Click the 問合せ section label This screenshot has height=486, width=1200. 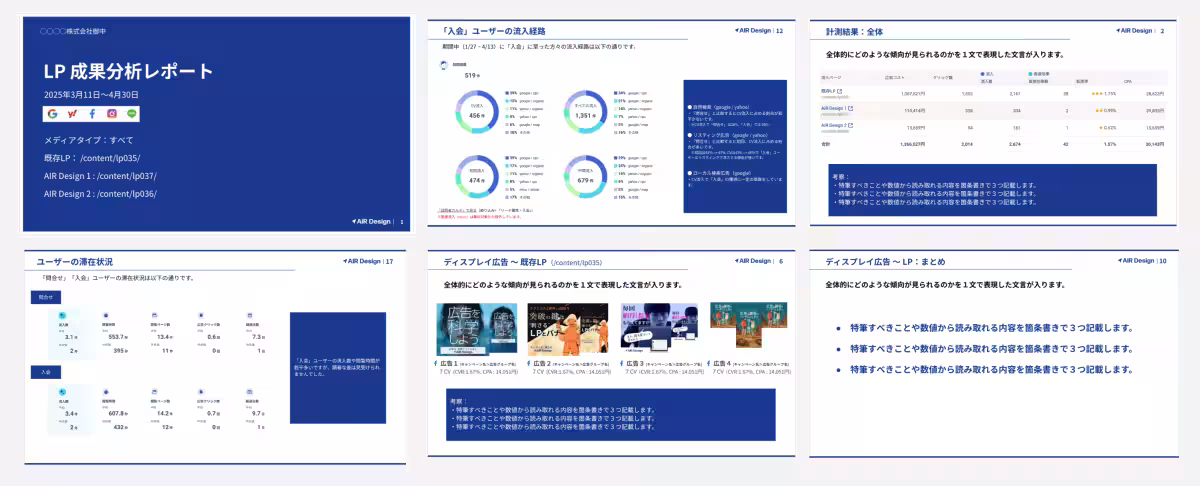tap(45, 297)
